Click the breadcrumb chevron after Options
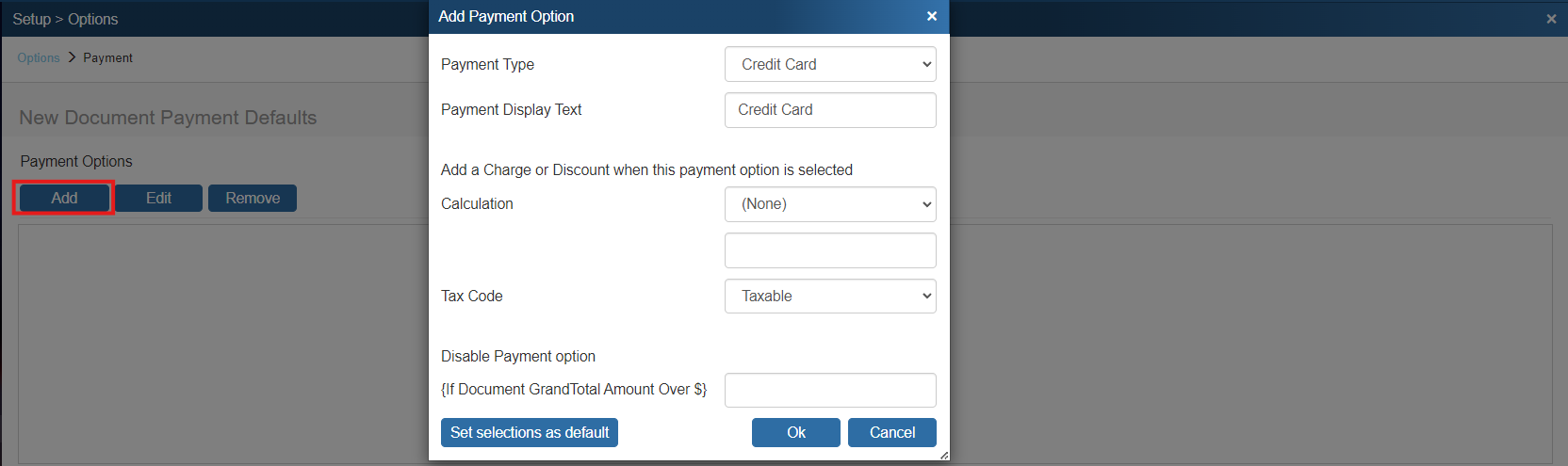Image resolution: width=1568 pixels, height=466 pixels. point(72,57)
